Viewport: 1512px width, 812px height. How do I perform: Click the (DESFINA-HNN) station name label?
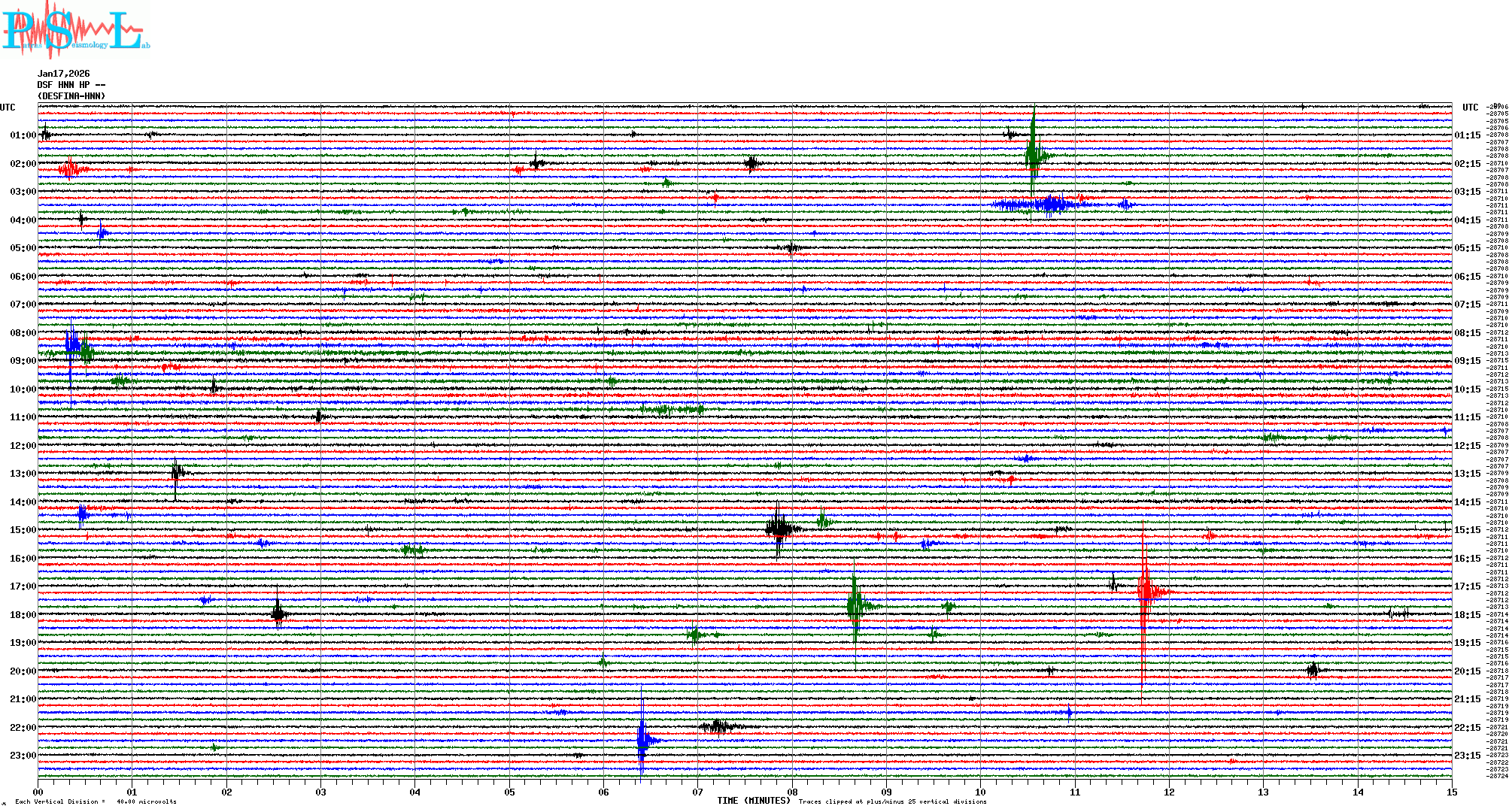(71, 96)
